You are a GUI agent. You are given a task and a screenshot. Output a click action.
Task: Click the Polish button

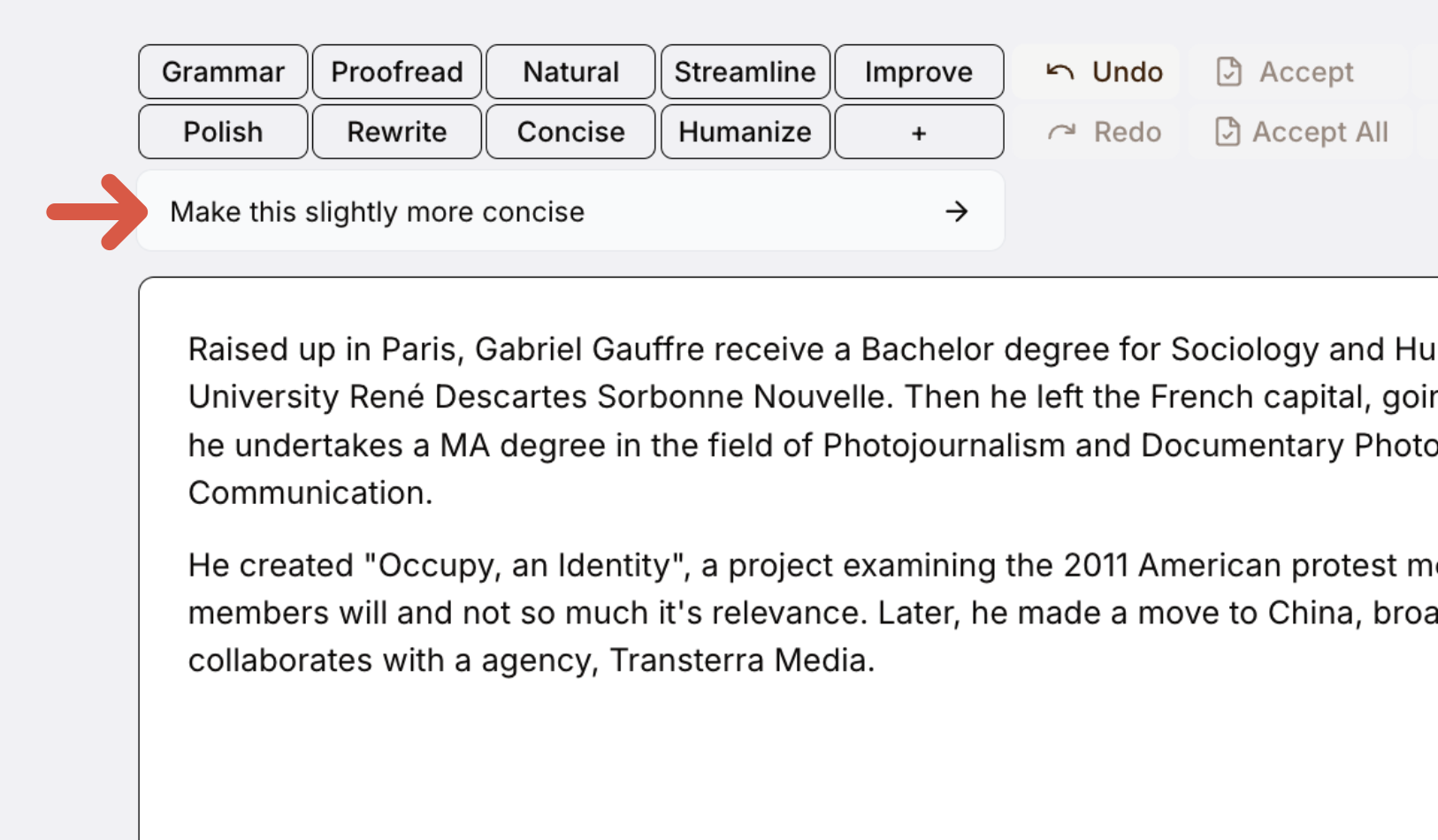pyautogui.click(x=223, y=132)
